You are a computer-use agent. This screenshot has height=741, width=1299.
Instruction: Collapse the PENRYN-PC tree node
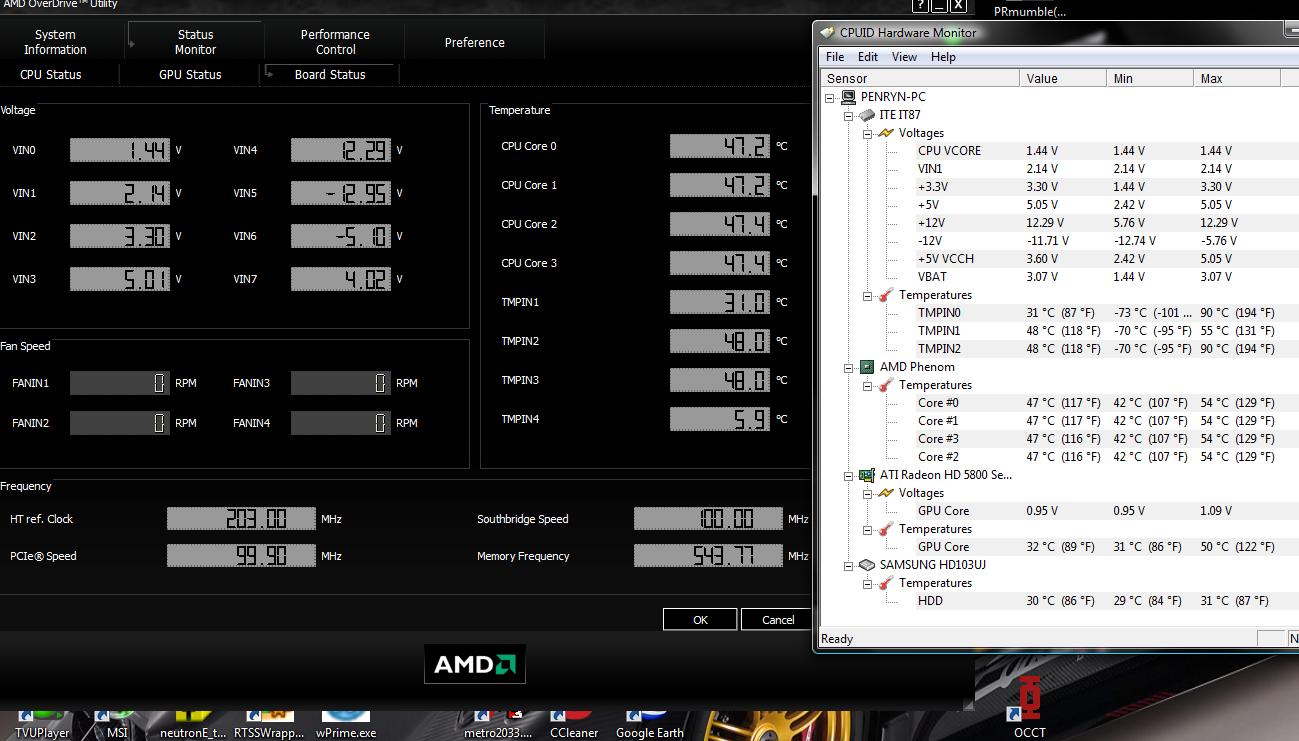point(830,98)
